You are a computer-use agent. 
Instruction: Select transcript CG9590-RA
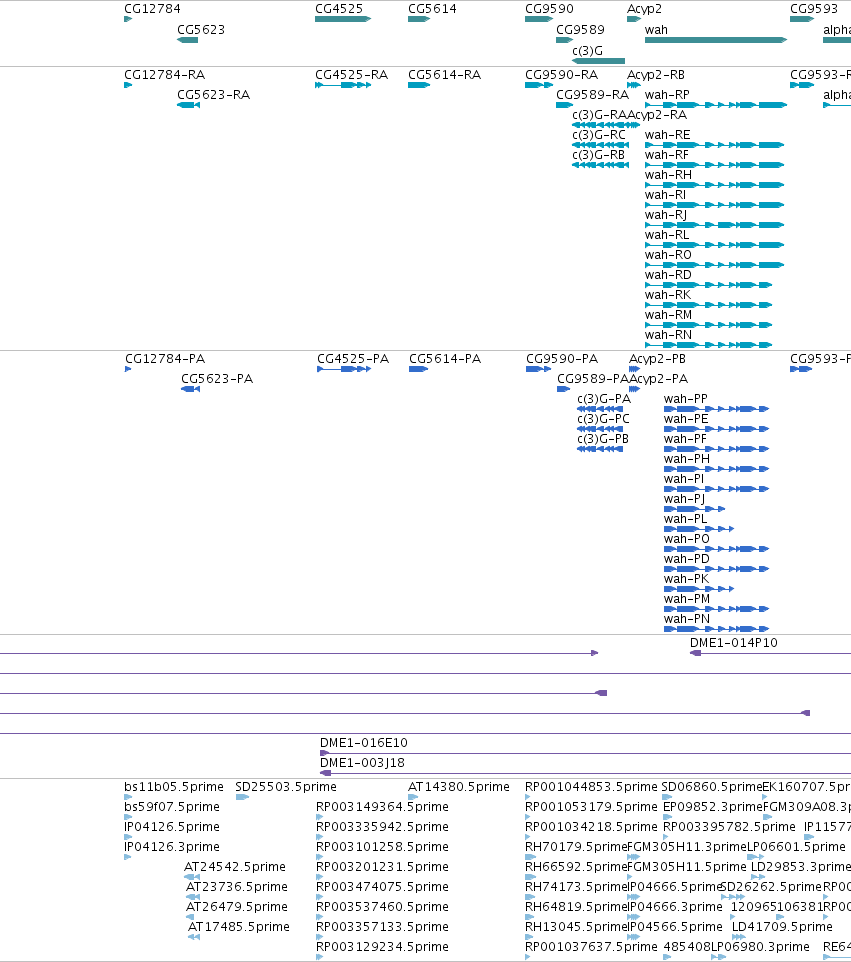pos(561,75)
